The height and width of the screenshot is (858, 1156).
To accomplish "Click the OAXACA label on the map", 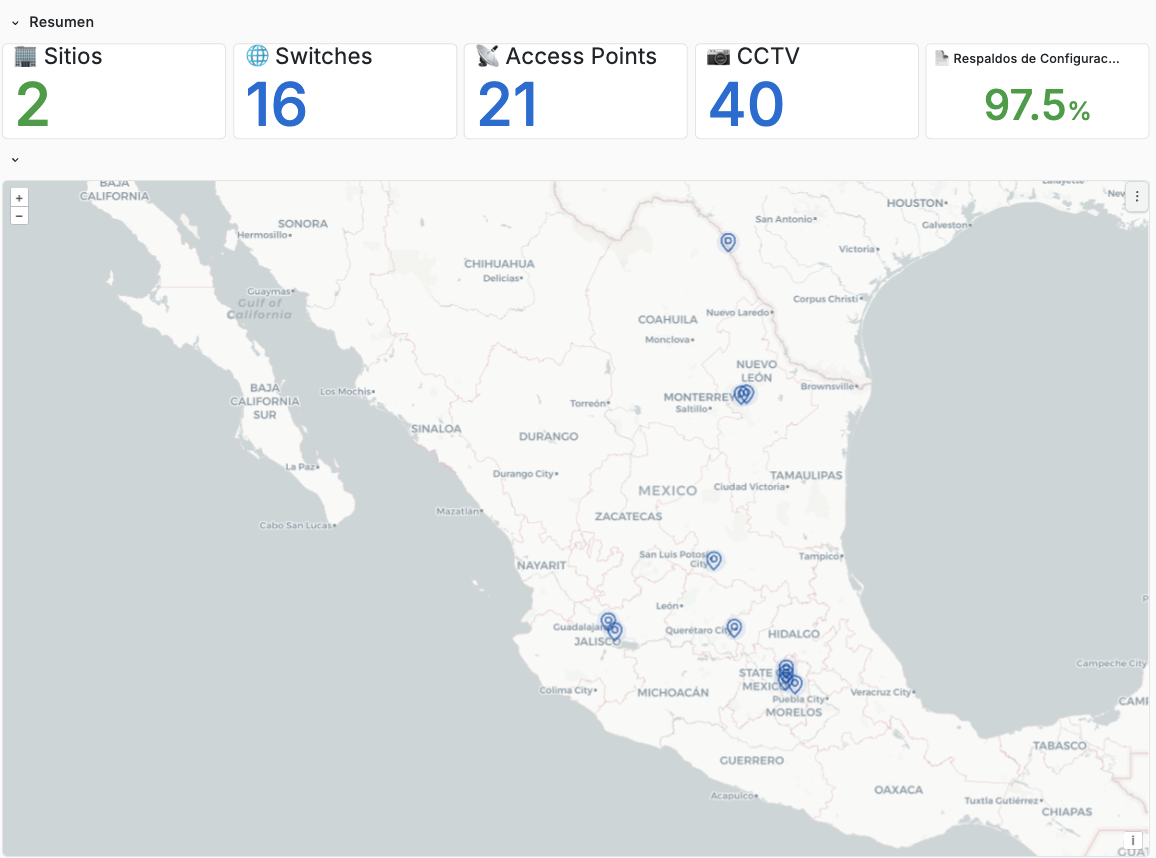I will tap(898, 790).
